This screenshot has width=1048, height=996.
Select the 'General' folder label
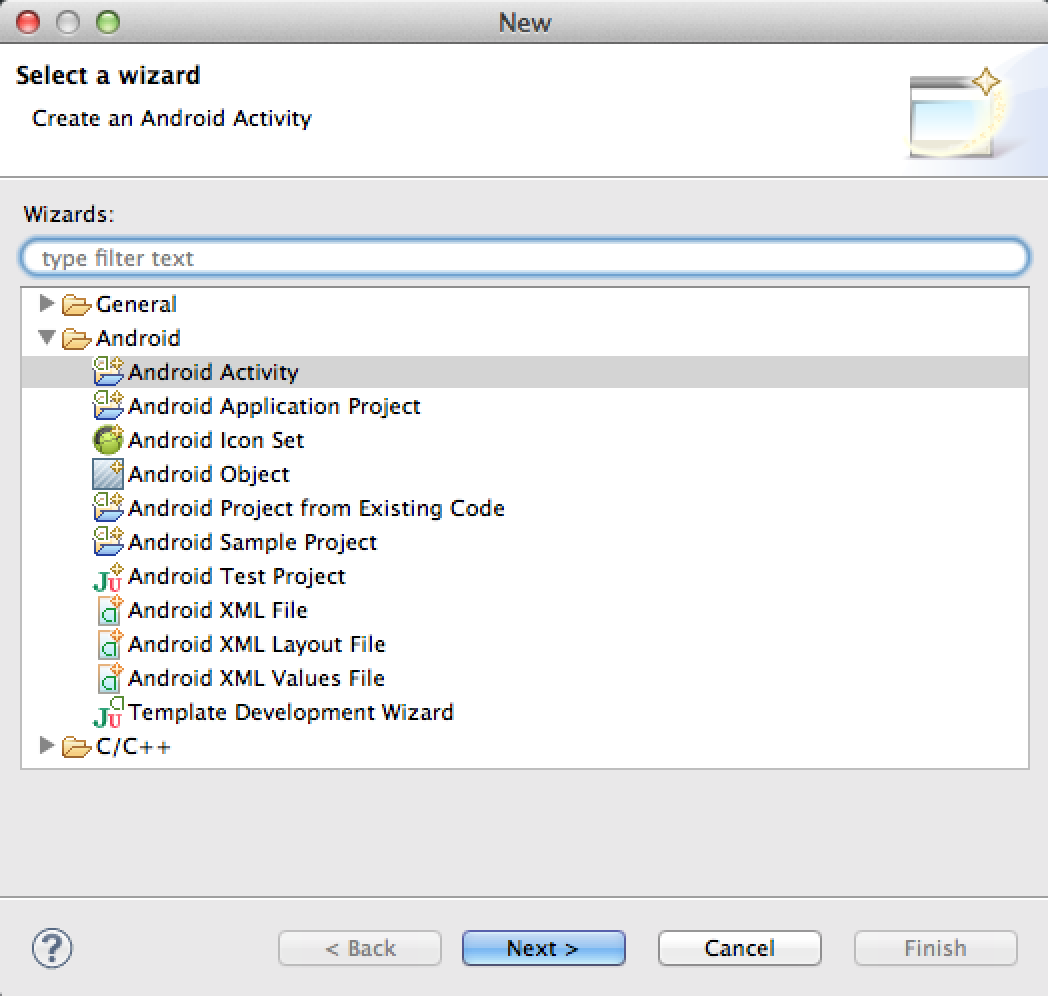click(136, 305)
